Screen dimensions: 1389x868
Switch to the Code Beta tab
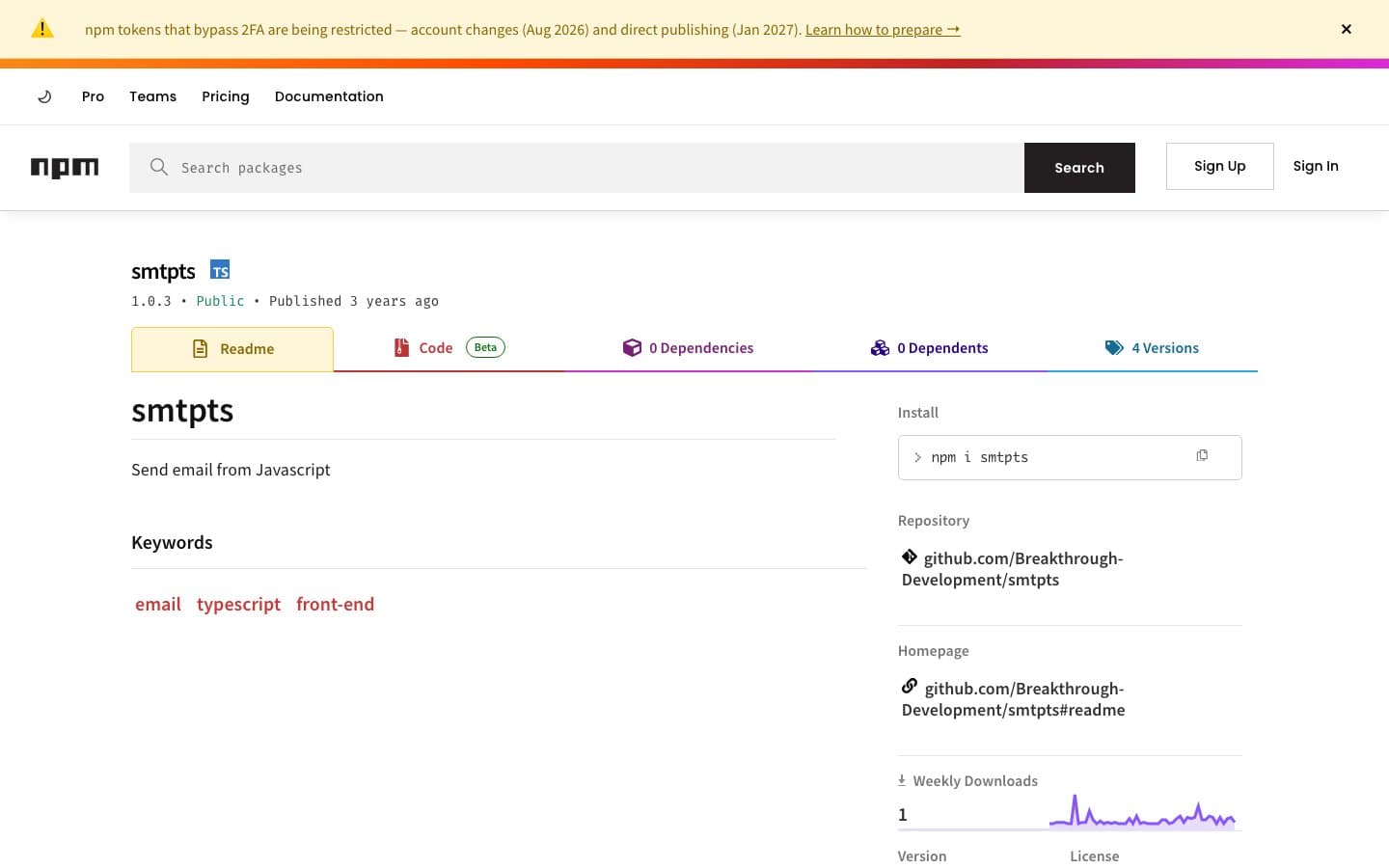coord(449,348)
